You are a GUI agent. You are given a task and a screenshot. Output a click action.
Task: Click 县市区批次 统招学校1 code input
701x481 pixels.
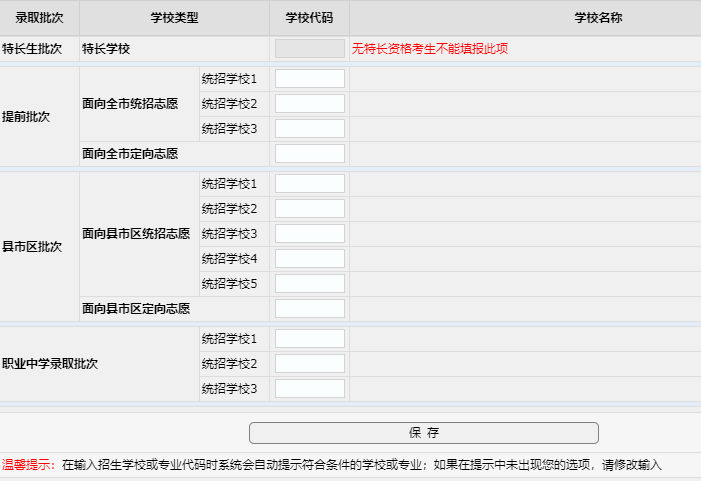click(x=310, y=184)
